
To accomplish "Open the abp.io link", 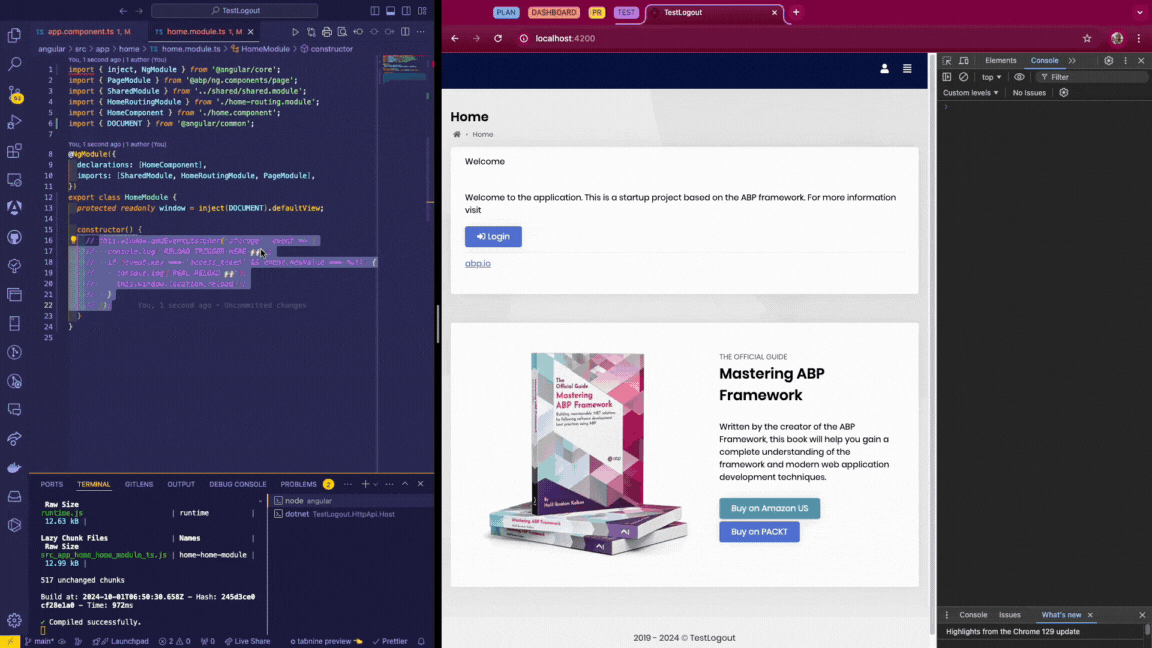I will (477, 264).
